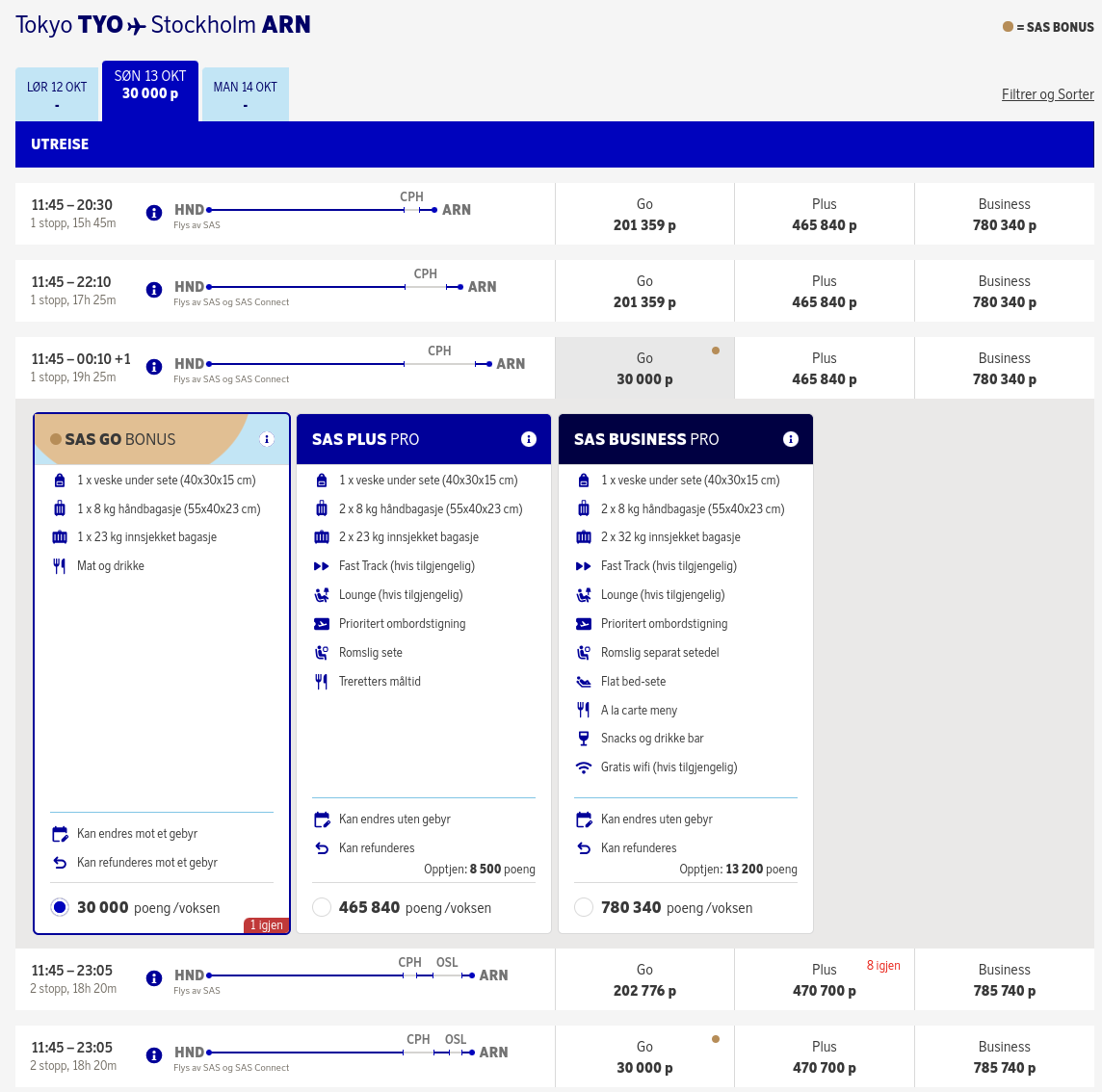Screen dimensions: 1102x1092
Task: Click the SAS PLUS PRO card header
Action: pyautogui.click(x=424, y=439)
